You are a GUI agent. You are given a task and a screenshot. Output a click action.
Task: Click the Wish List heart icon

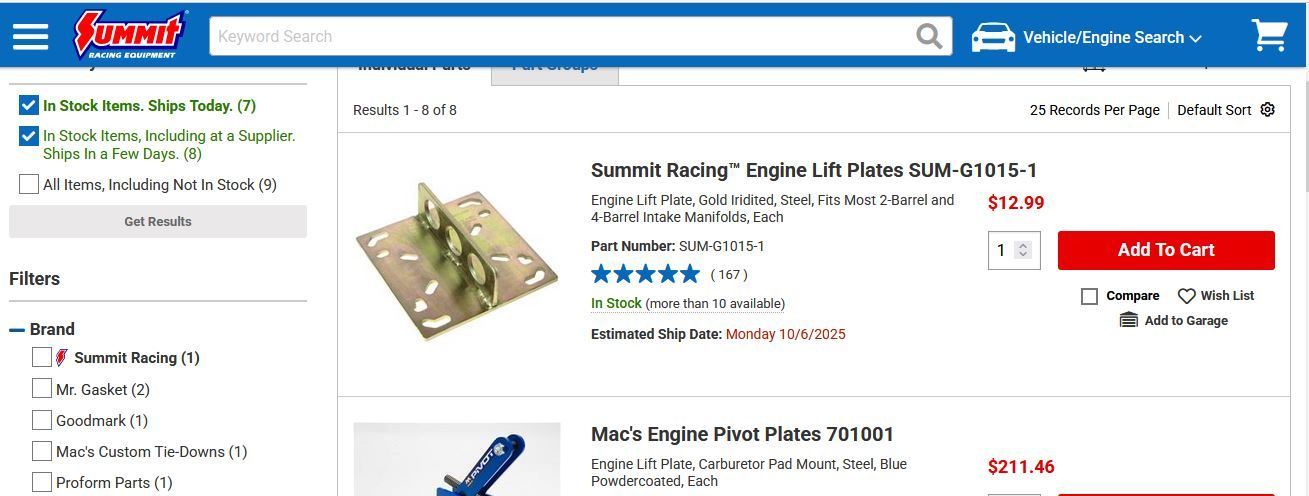point(1187,296)
